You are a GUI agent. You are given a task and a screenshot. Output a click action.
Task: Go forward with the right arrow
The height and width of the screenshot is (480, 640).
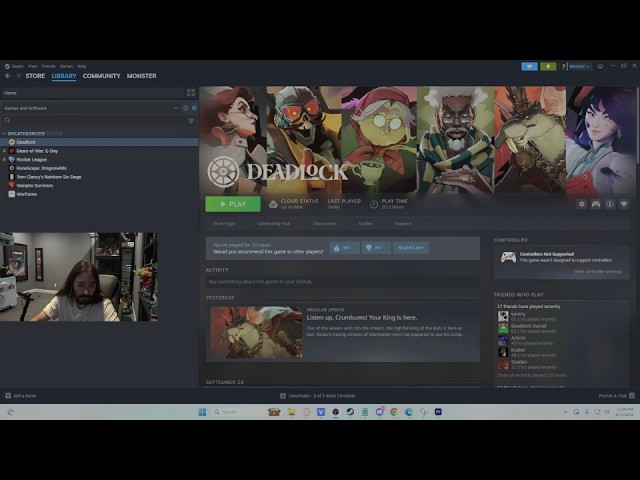(18, 76)
